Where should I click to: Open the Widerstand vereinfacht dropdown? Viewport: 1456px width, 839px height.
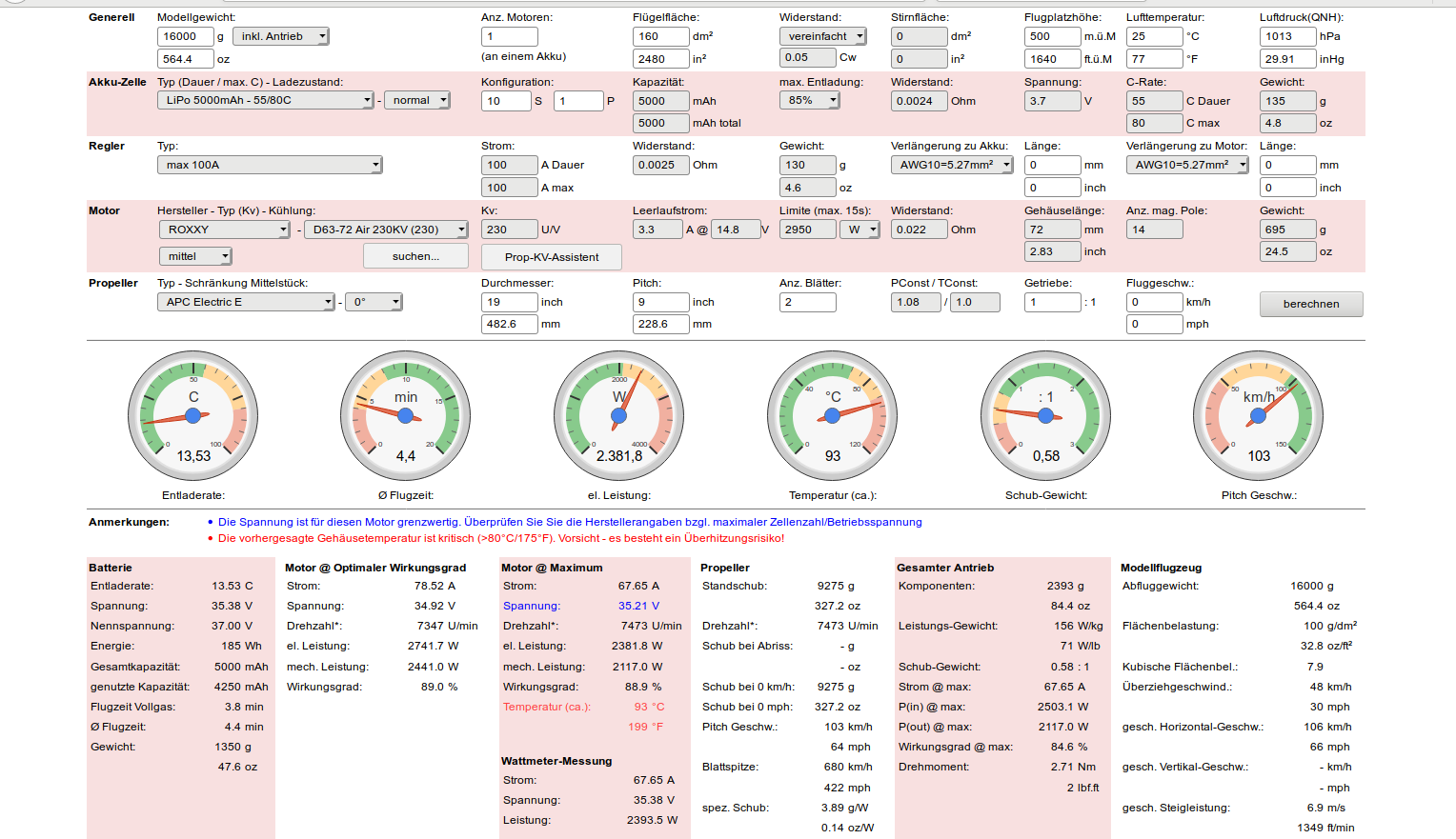pyautogui.click(x=822, y=36)
